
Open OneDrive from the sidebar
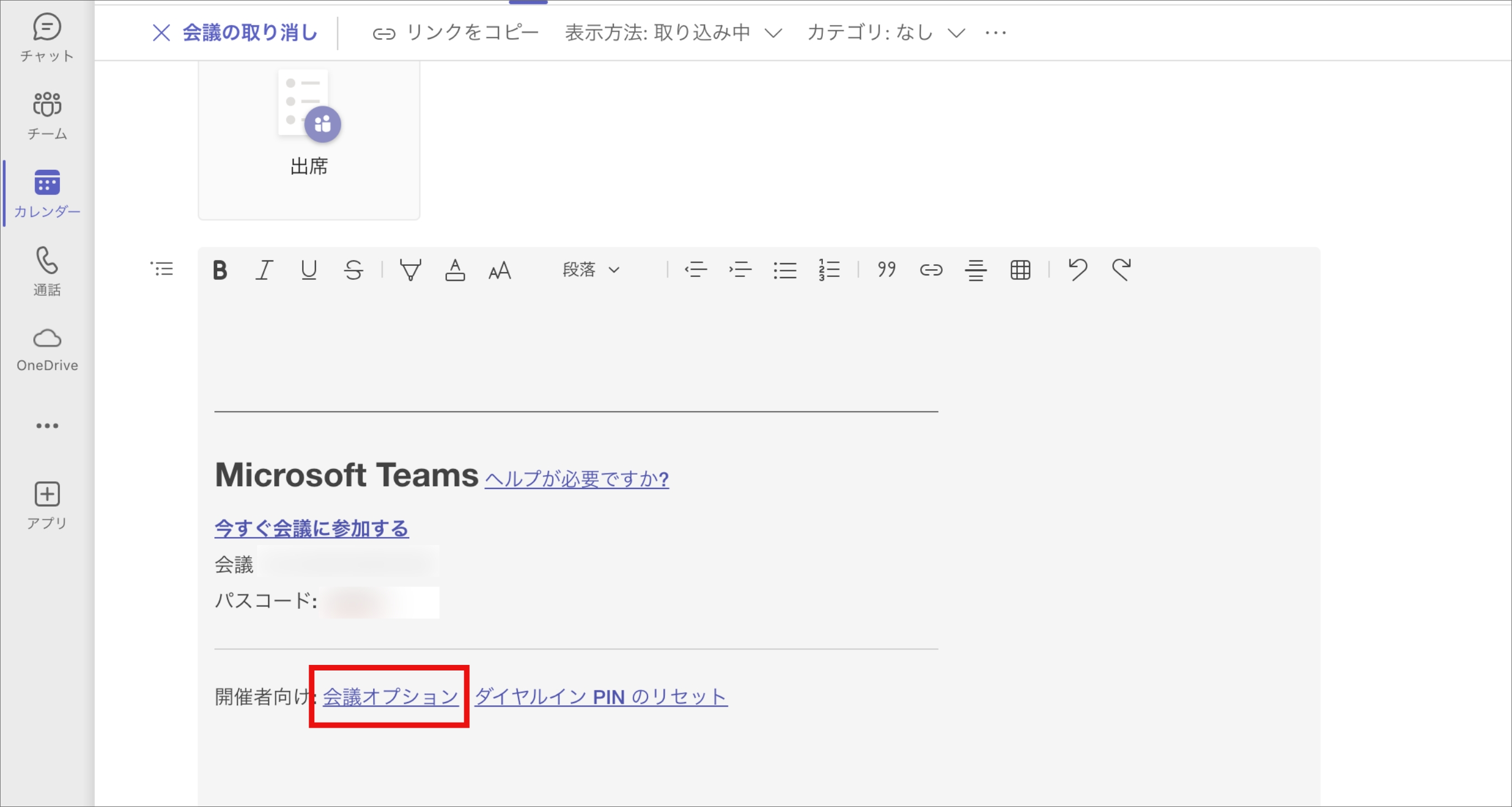[47, 350]
